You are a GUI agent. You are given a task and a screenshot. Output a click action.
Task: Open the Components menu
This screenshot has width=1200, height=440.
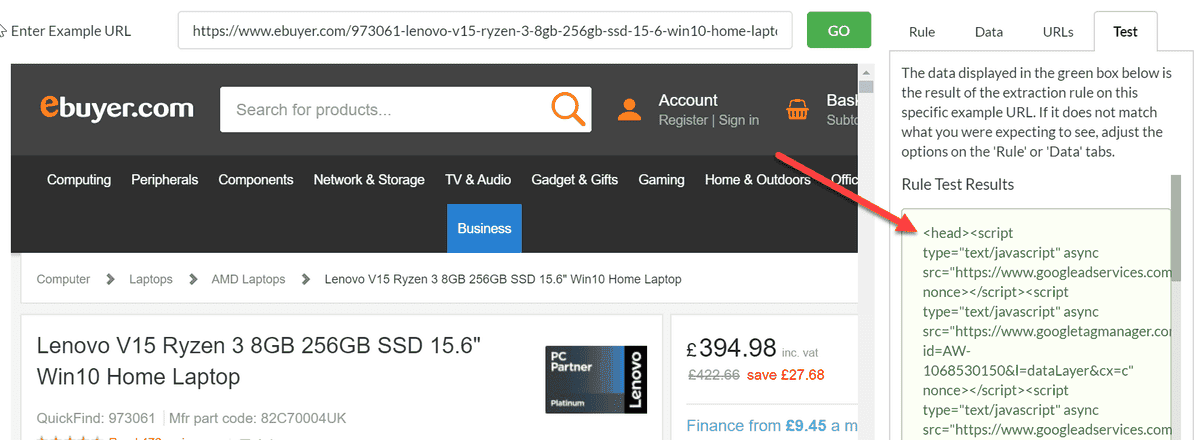(256, 180)
